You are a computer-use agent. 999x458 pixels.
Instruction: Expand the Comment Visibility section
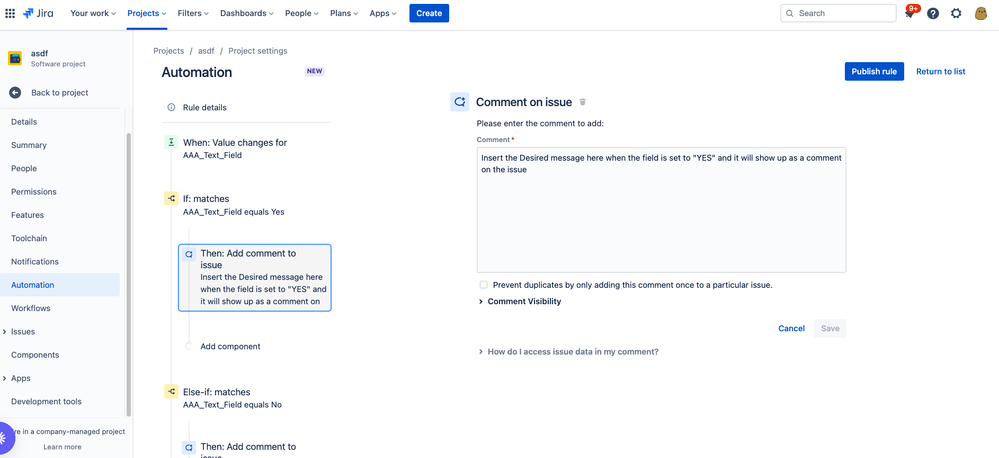520,301
